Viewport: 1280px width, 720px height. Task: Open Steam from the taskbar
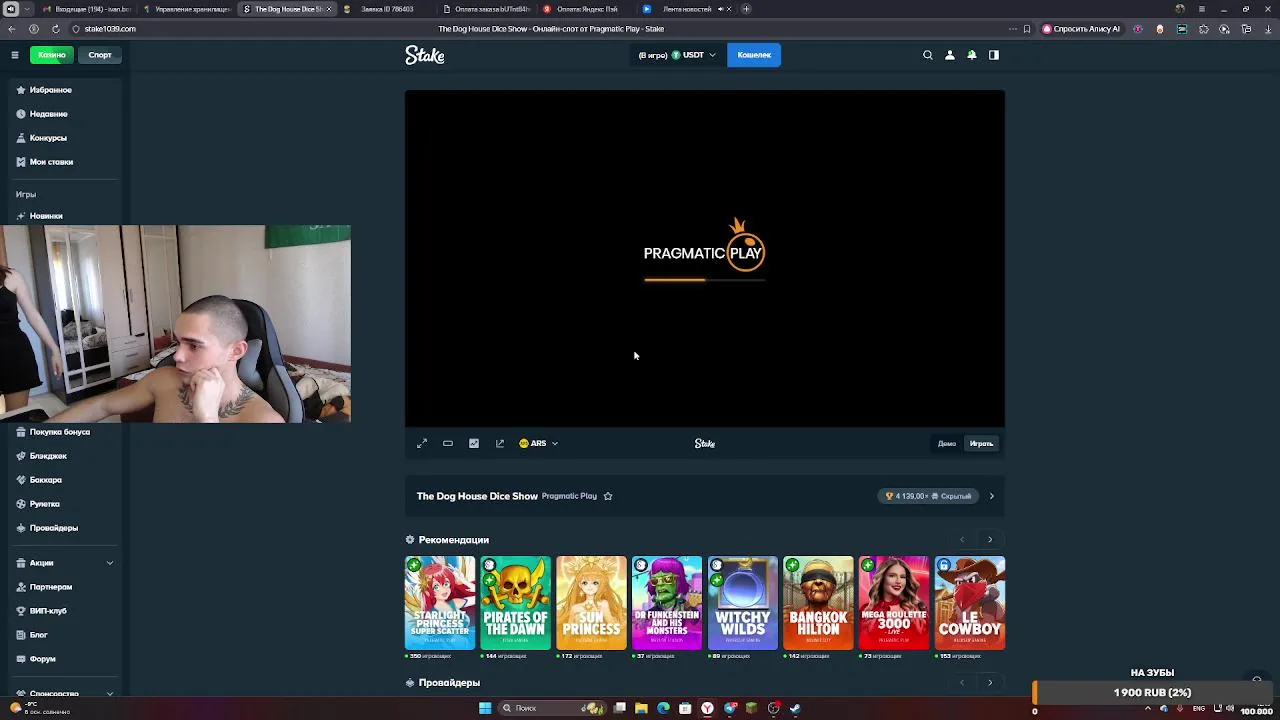[x=795, y=708]
